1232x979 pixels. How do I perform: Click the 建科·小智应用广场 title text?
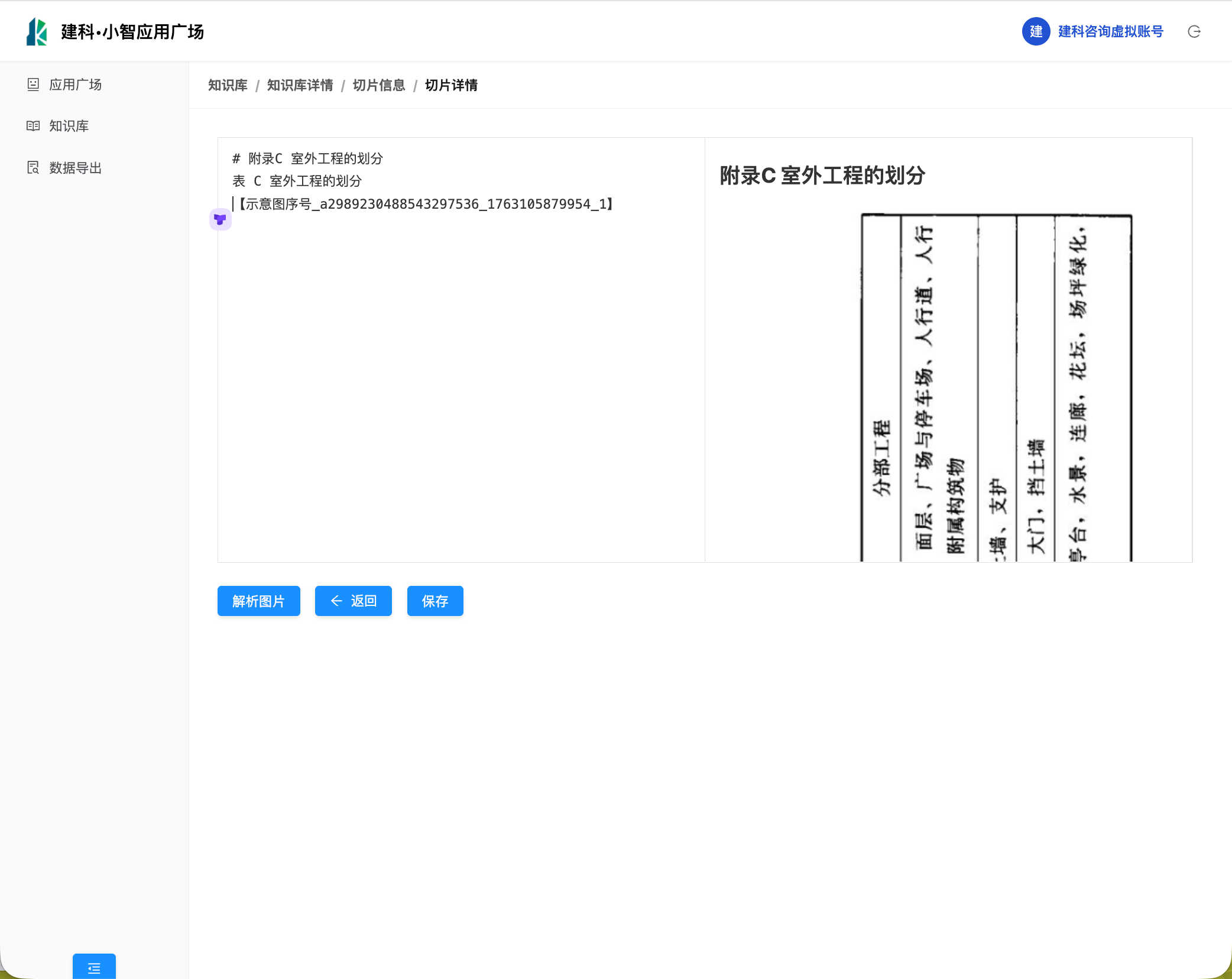pos(132,31)
